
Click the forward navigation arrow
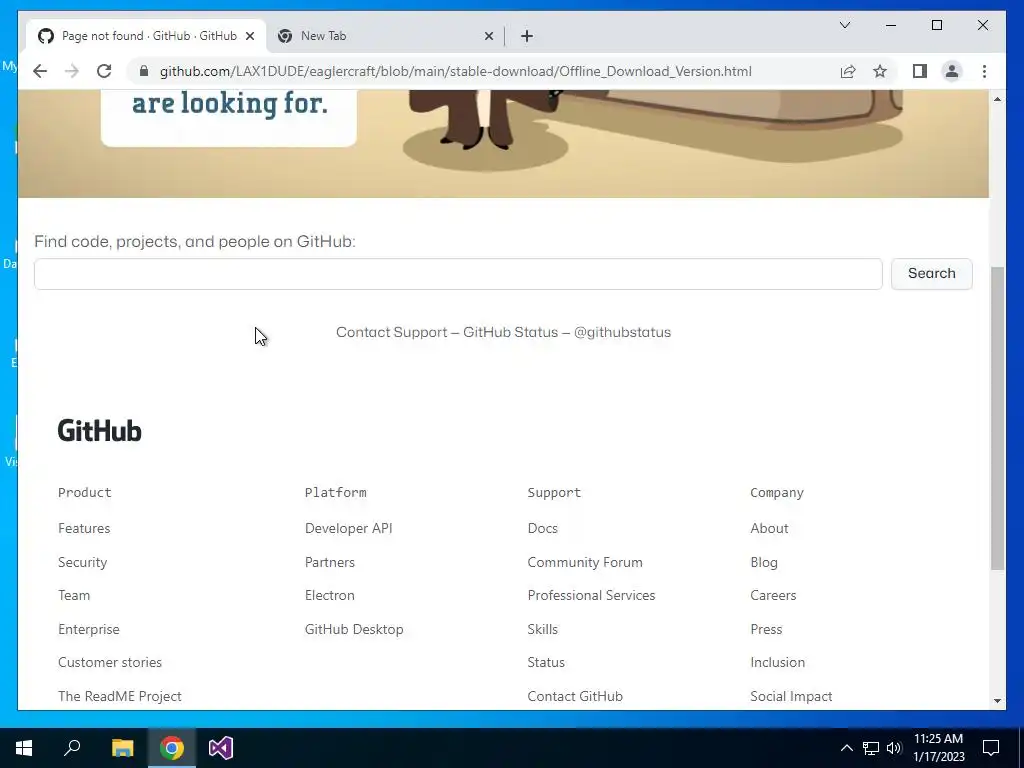click(72, 71)
